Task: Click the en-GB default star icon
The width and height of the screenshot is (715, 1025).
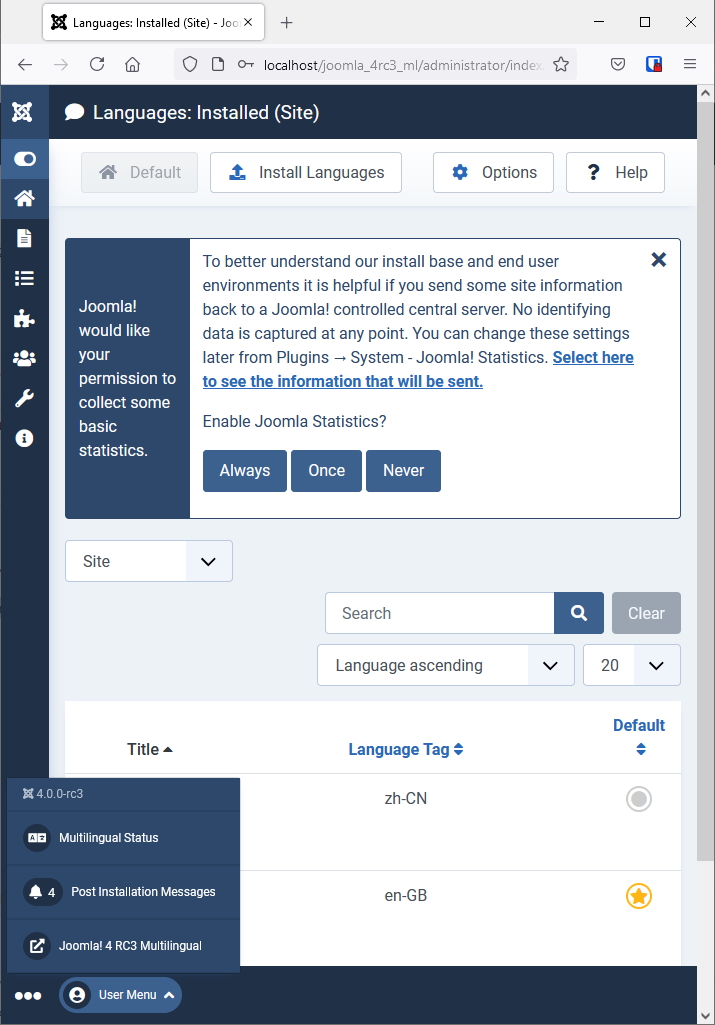Action: point(639,896)
